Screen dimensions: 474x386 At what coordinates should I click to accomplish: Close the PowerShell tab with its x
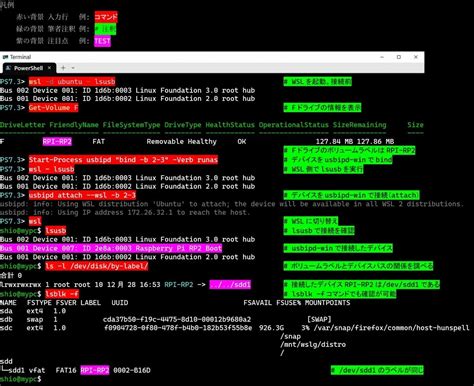pyautogui.click(x=49, y=68)
